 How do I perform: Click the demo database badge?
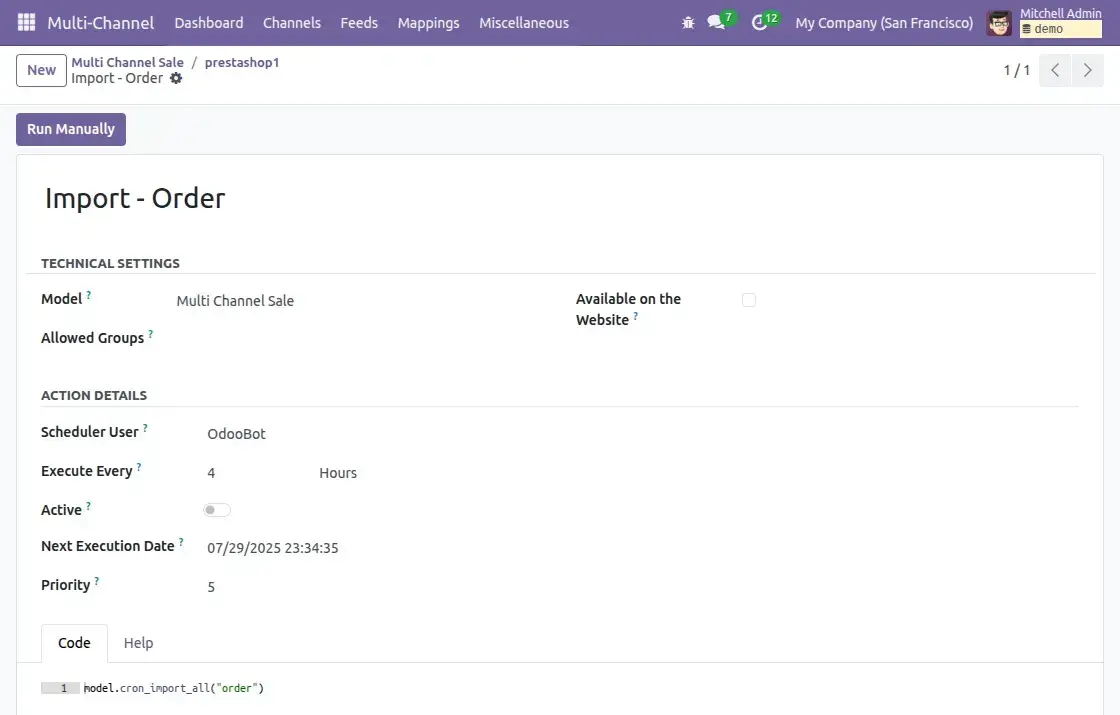click(1060, 29)
